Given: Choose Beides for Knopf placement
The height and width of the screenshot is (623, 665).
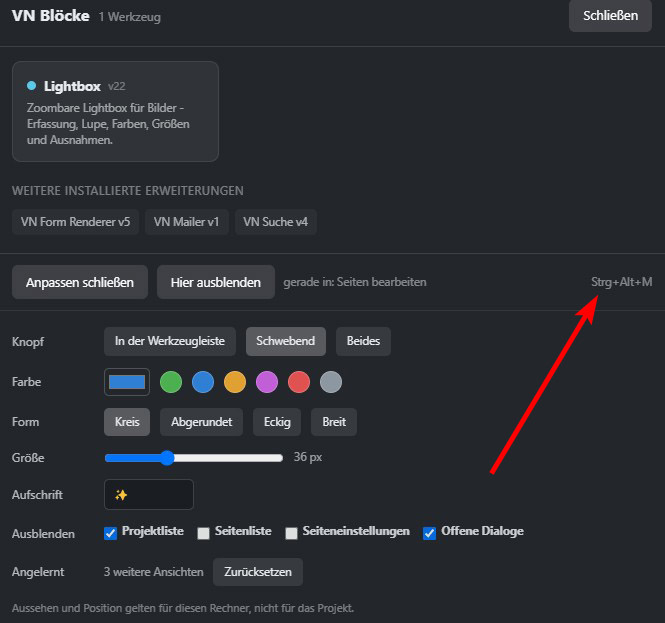Looking at the screenshot, I should pyautogui.click(x=363, y=341).
